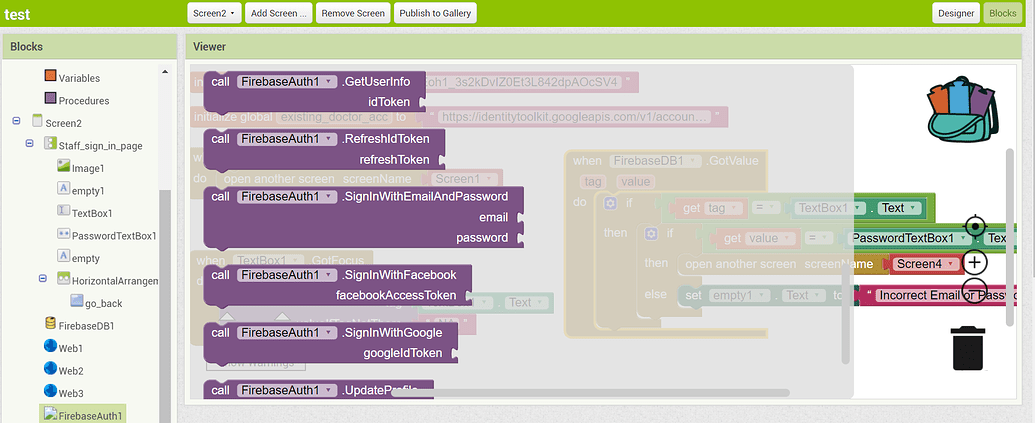Open the Screen2 screen selector dropdown

(x=214, y=13)
